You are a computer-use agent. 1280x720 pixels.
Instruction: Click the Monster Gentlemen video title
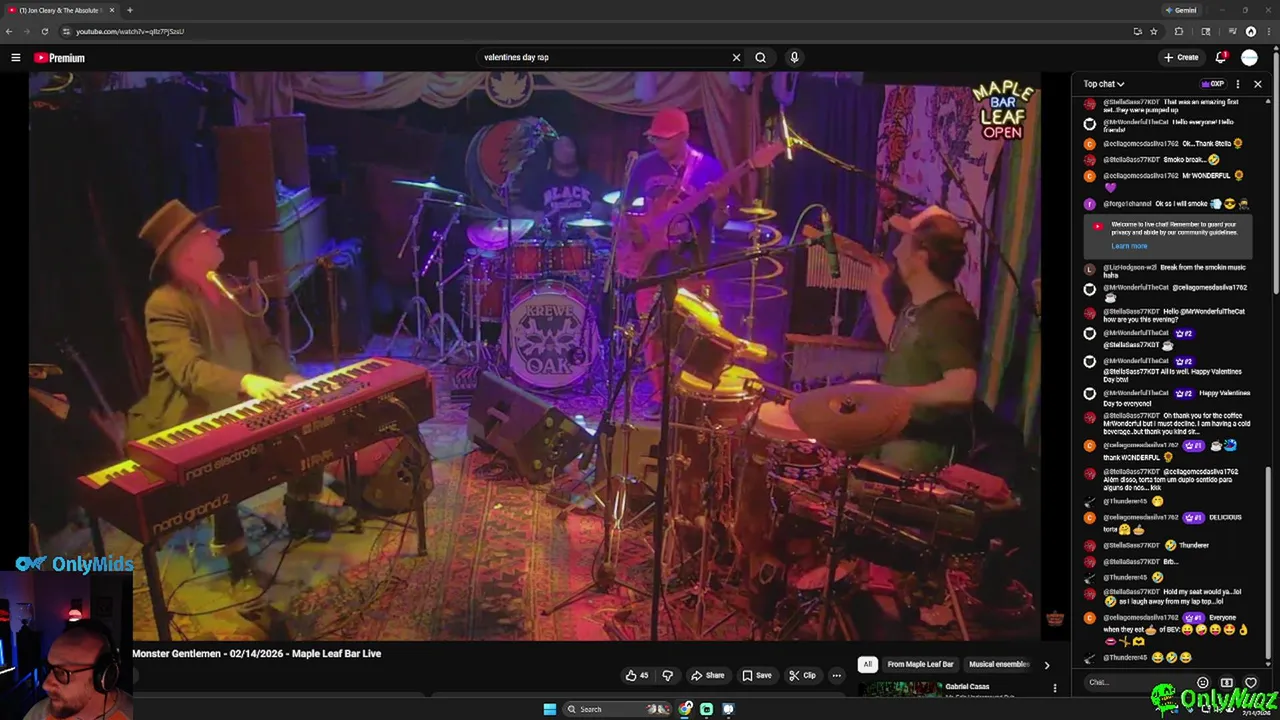pyautogui.click(x=257, y=654)
